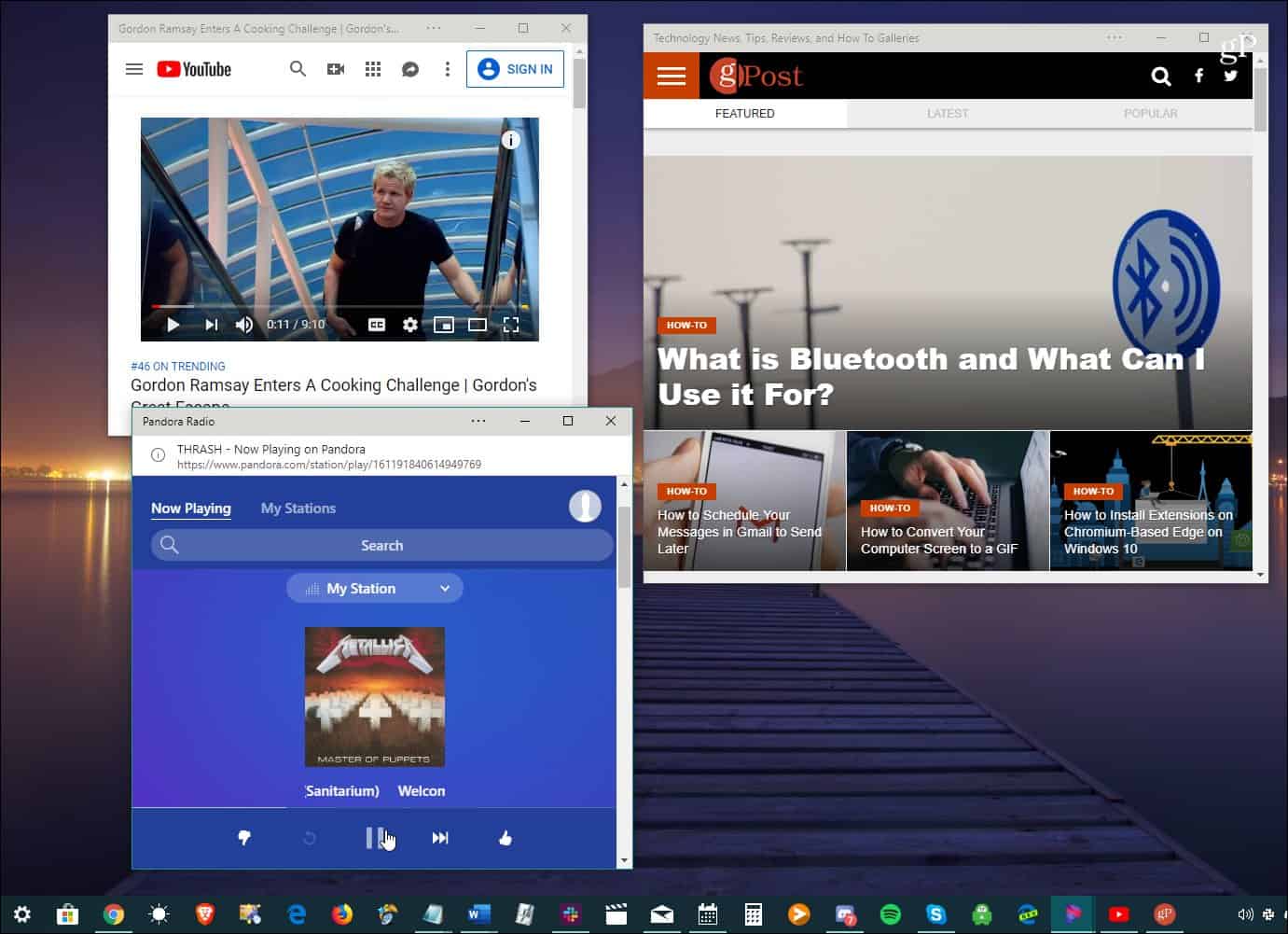Open the groovyPost search icon
Image resolution: width=1288 pixels, height=934 pixels.
pyautogui.click(x=1161, y=77)
